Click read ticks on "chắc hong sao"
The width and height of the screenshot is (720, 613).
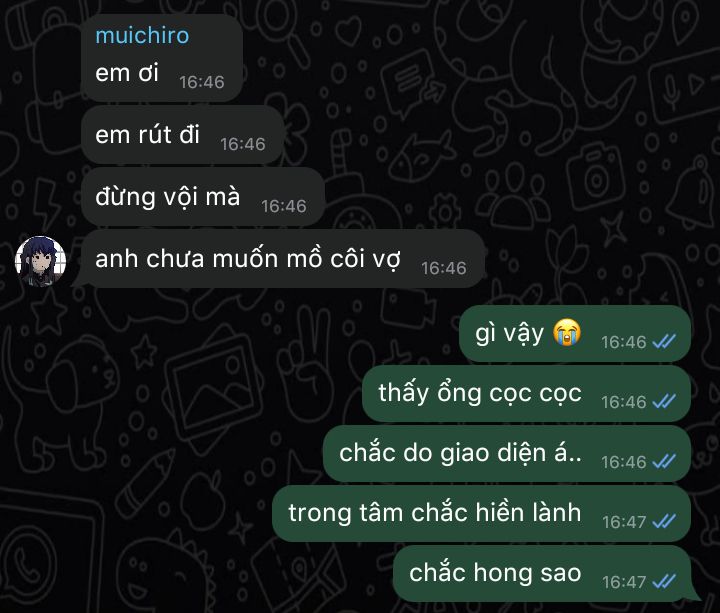[664, 581]
